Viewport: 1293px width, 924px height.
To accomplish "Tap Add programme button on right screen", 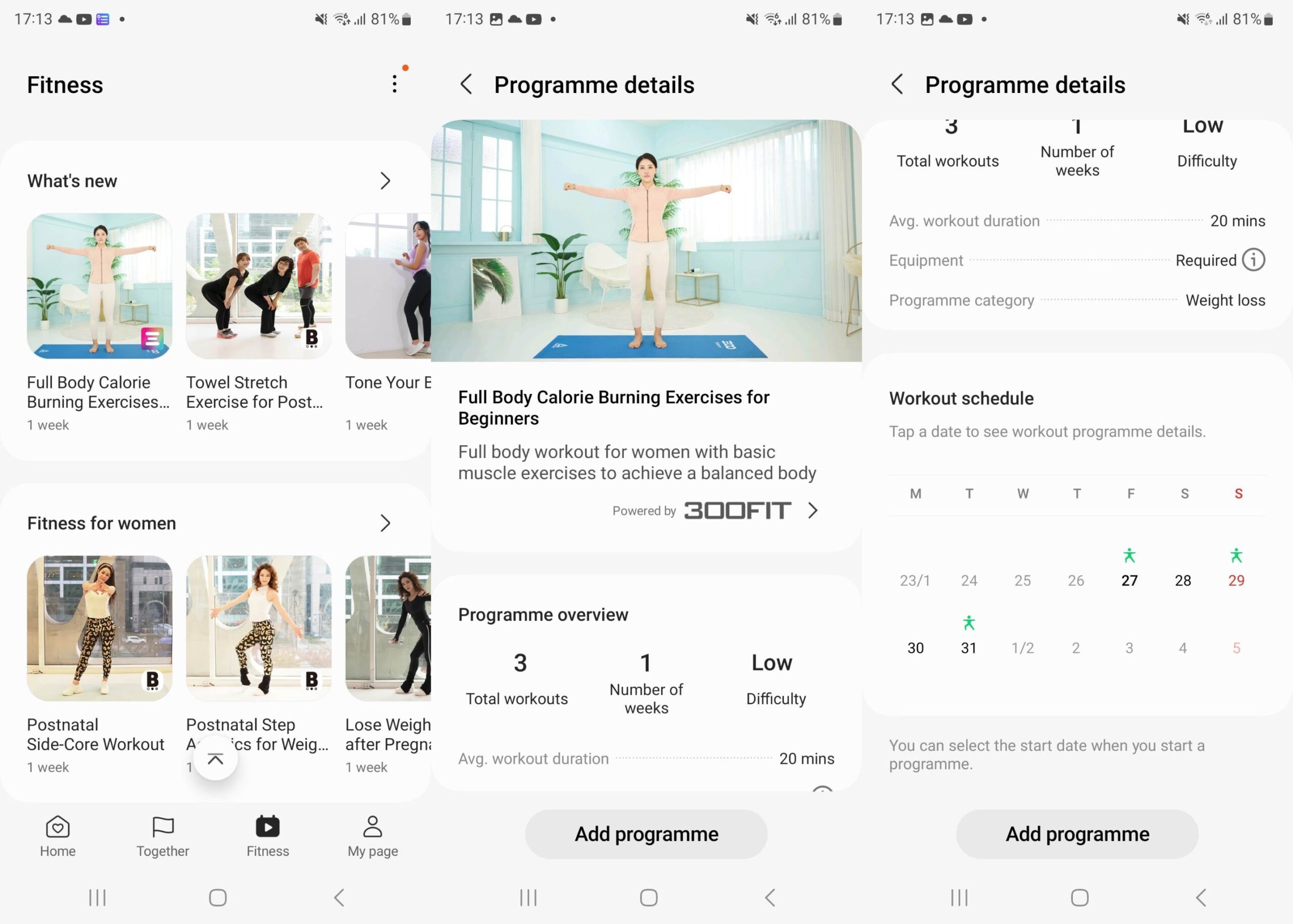I will pos(1077,833).
